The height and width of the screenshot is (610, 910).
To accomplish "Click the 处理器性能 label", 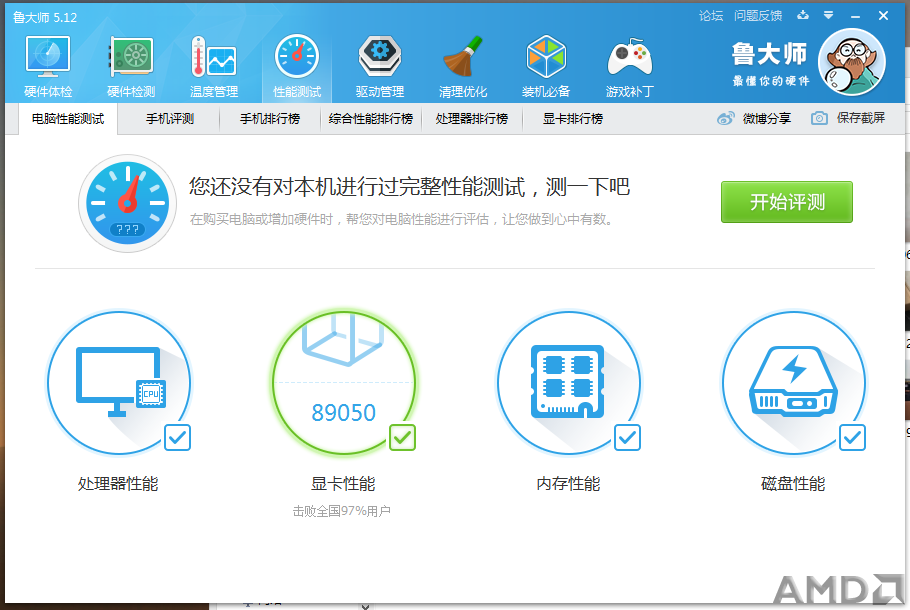I will click(x=118, y=483).
